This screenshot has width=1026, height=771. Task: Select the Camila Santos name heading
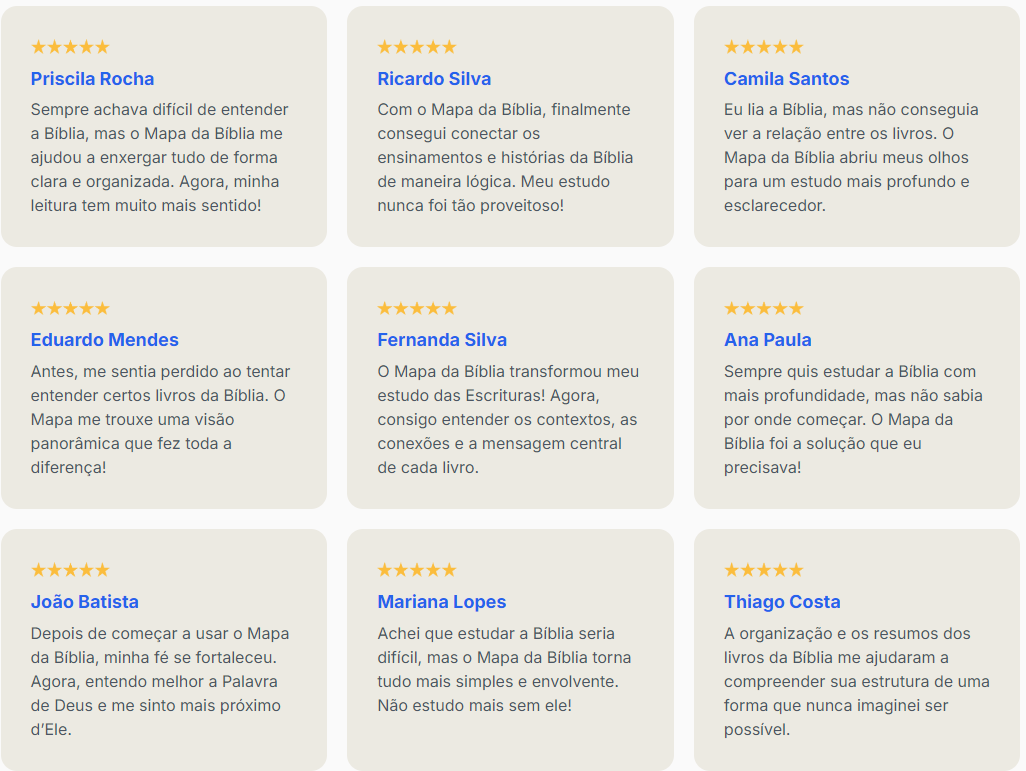point(786,79)
